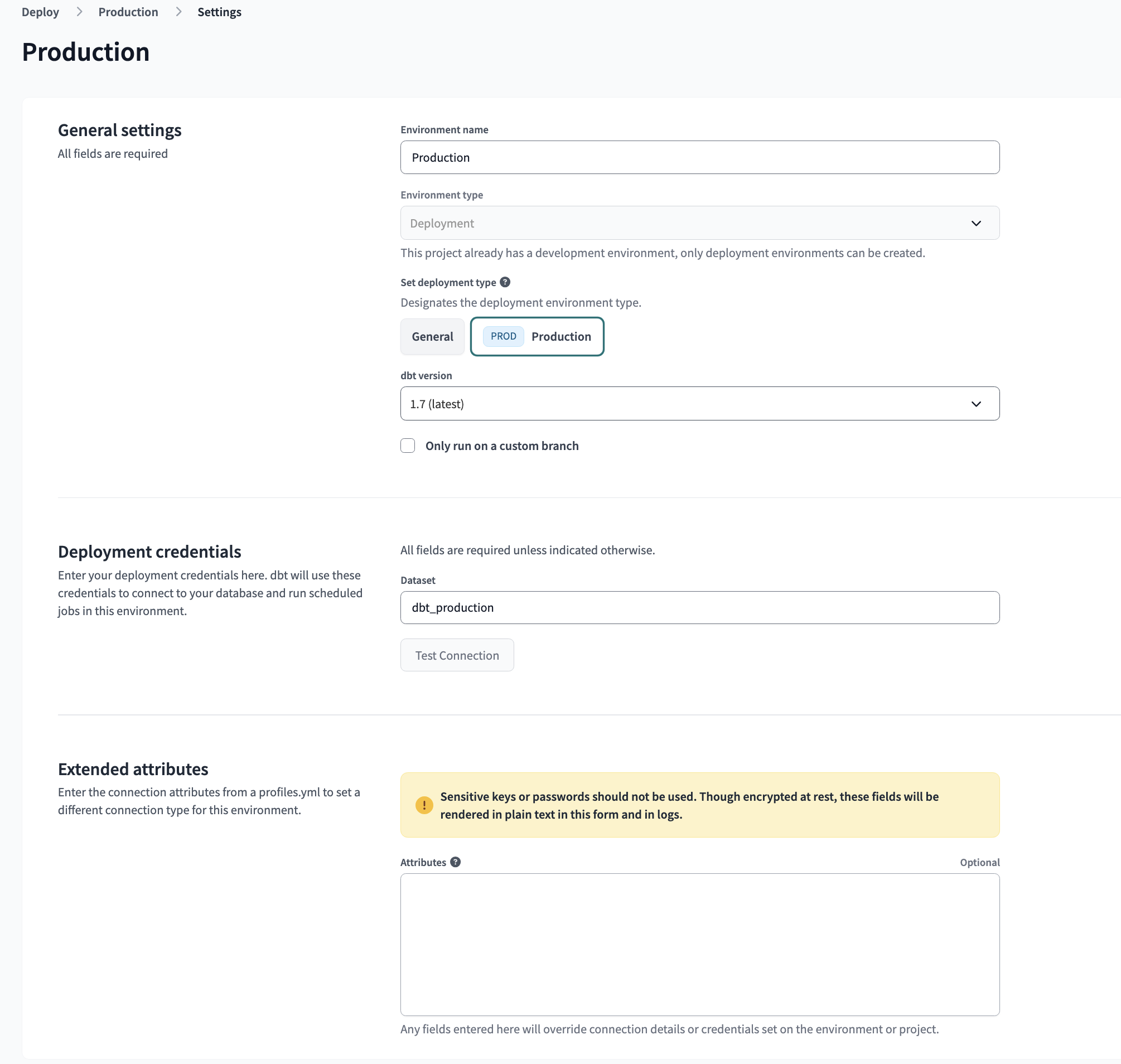Click the Production page title
This screenshot has height=1064, width=1121.
tap(86, 52)
